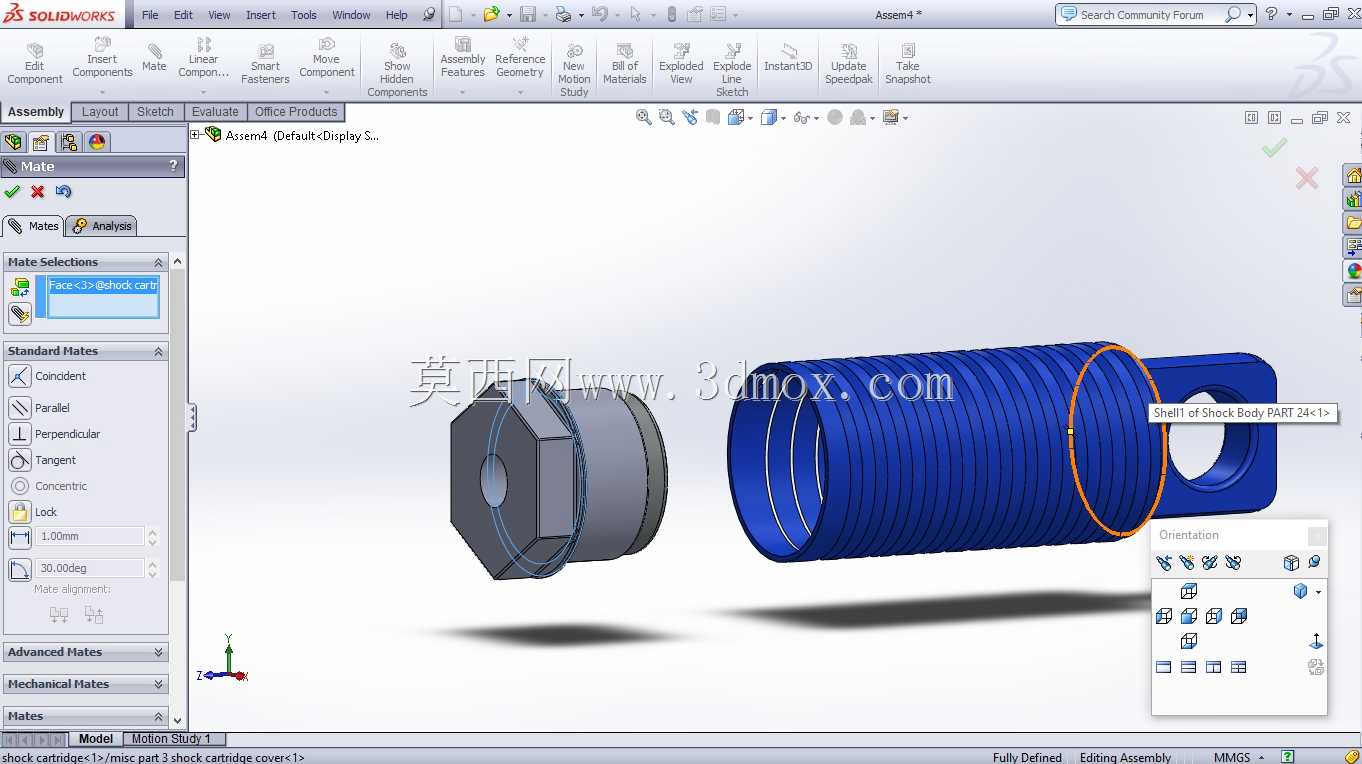Open Reference Geometry tool

coord(520,57)
